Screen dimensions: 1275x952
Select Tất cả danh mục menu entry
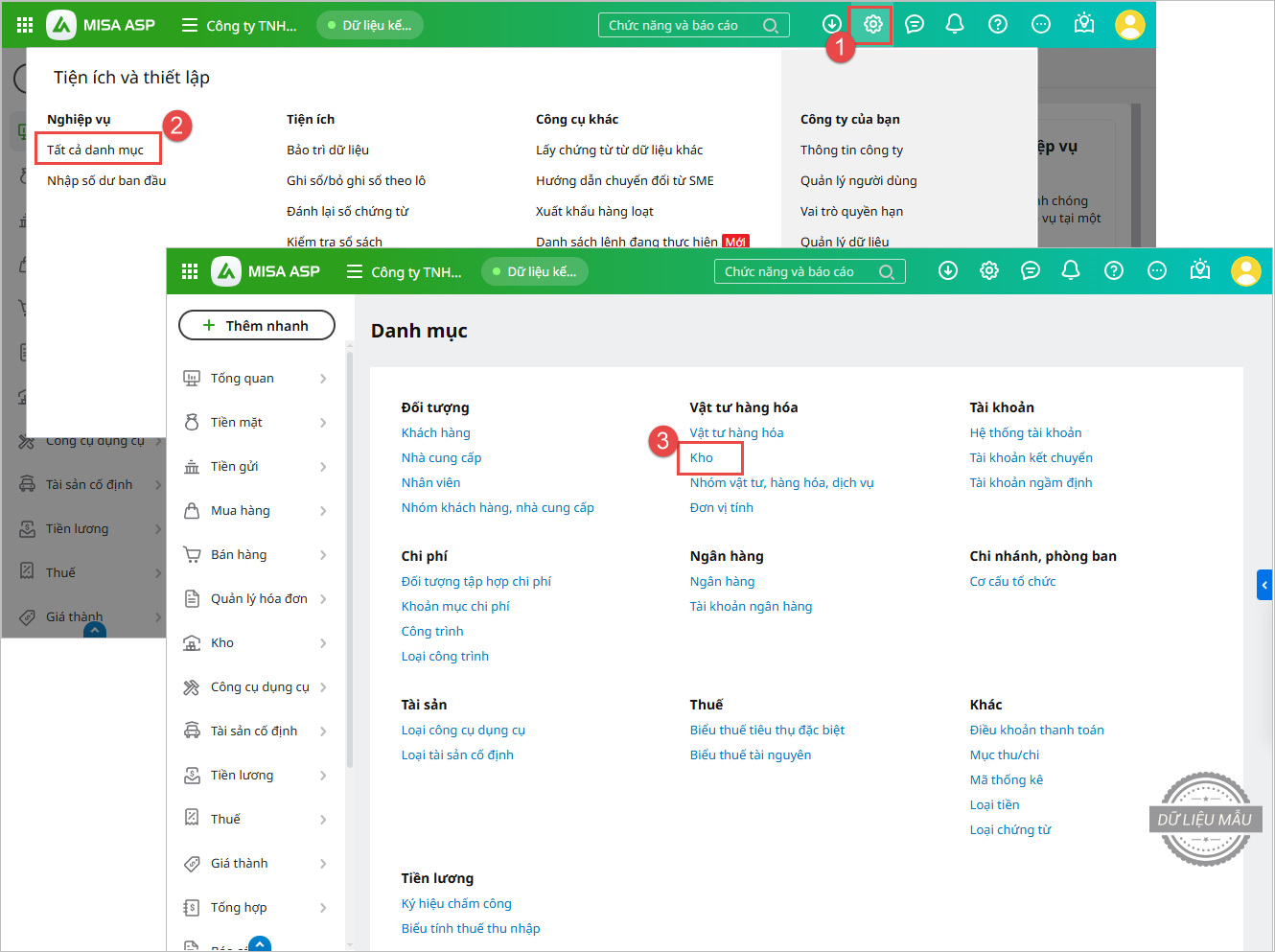point(95,150)
